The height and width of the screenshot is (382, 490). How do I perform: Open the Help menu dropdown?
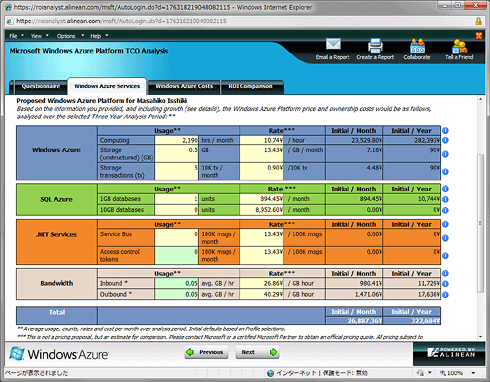[99, 36]
